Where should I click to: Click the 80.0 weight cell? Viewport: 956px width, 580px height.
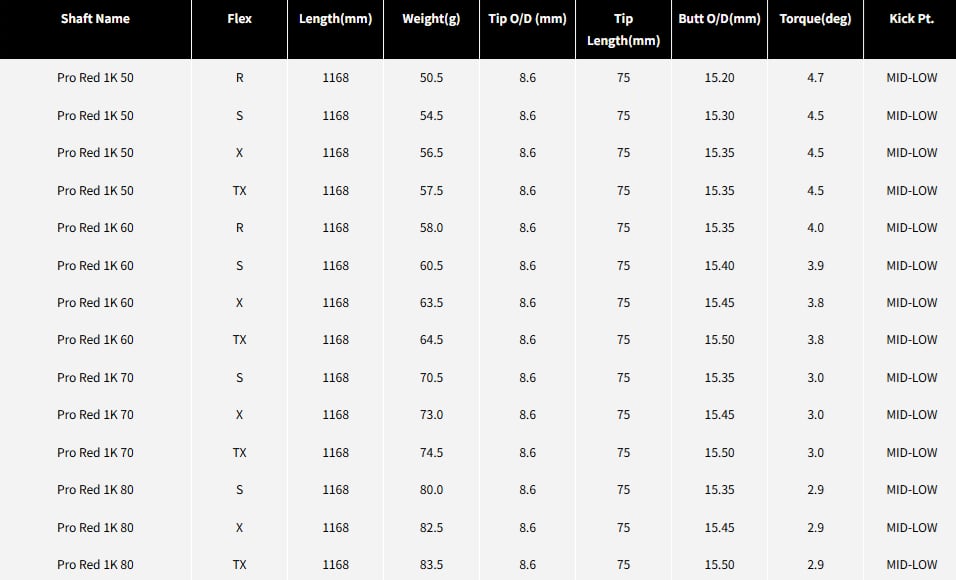(431, 490)
